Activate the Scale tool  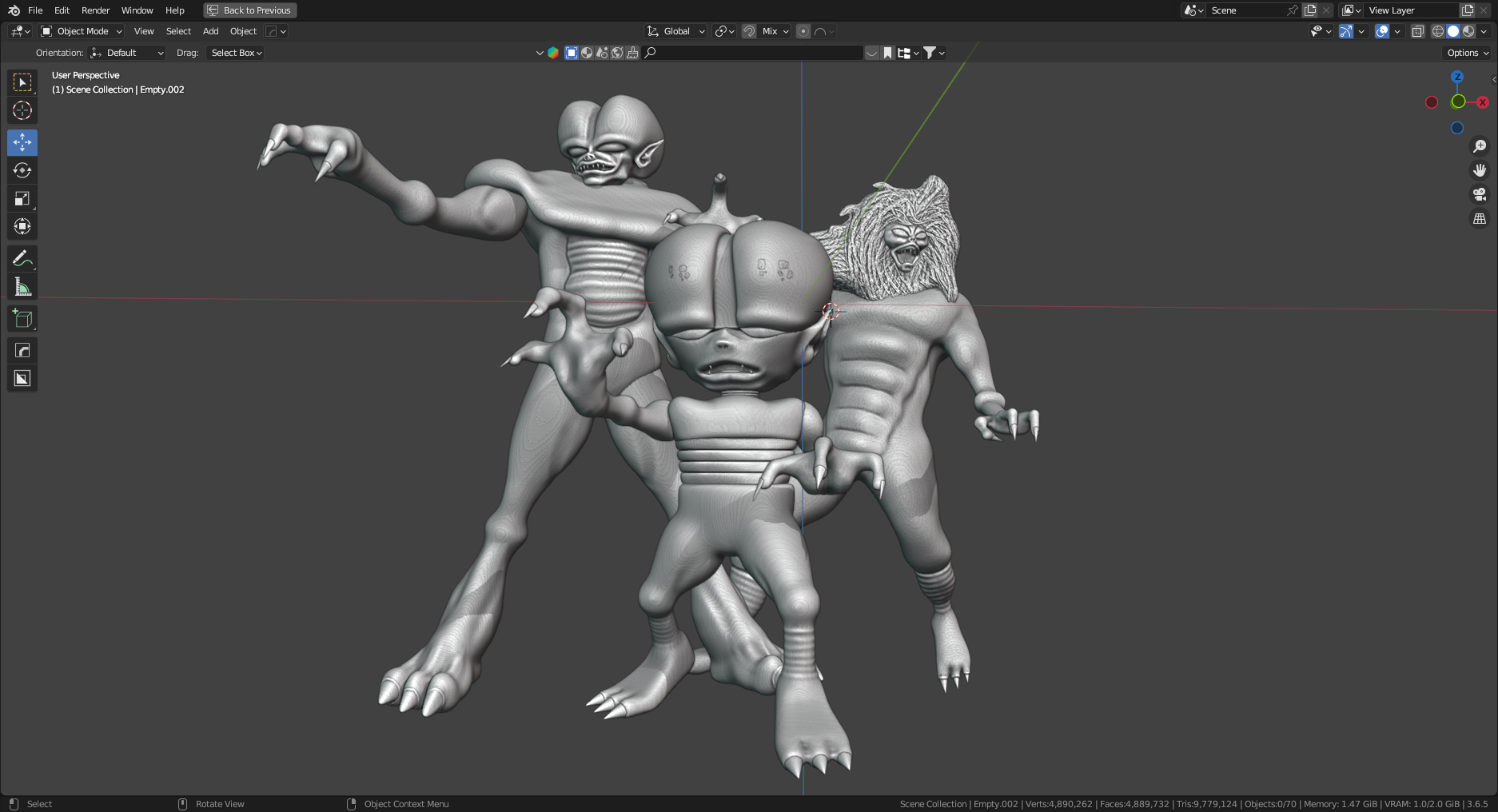click(x=22, y=198)
